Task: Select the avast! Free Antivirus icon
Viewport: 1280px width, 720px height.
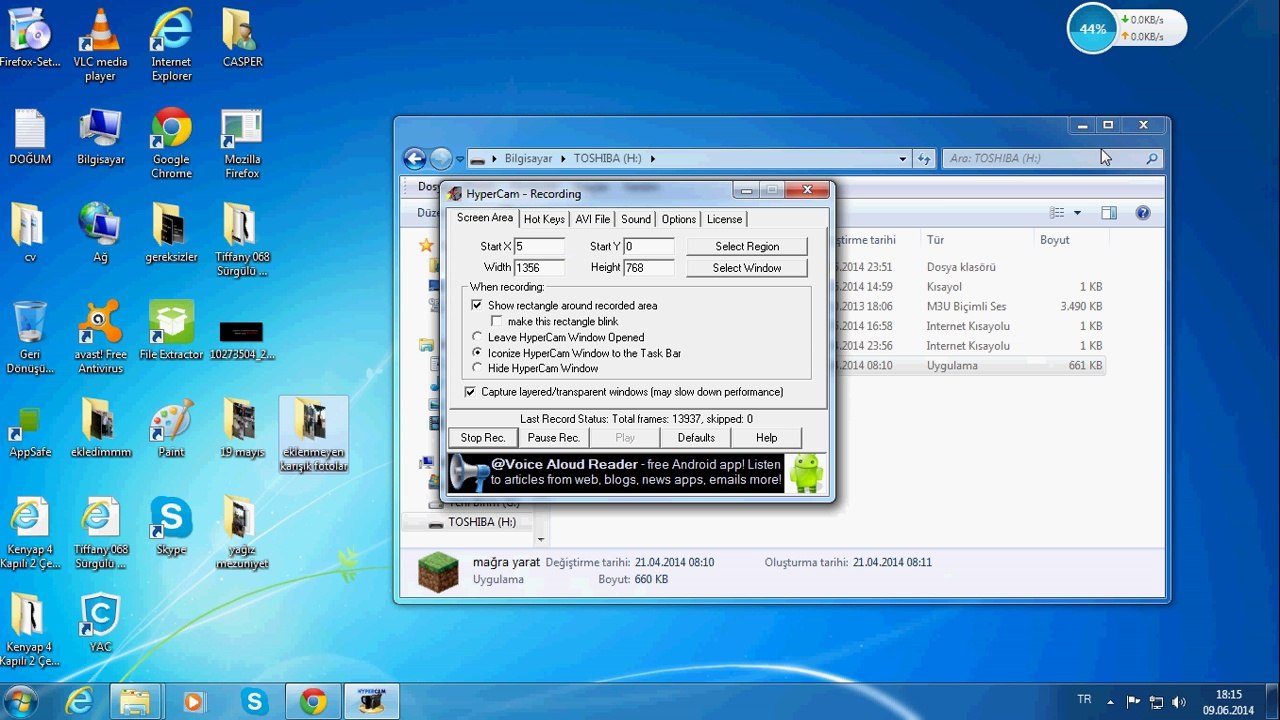Action: point(100,337)
